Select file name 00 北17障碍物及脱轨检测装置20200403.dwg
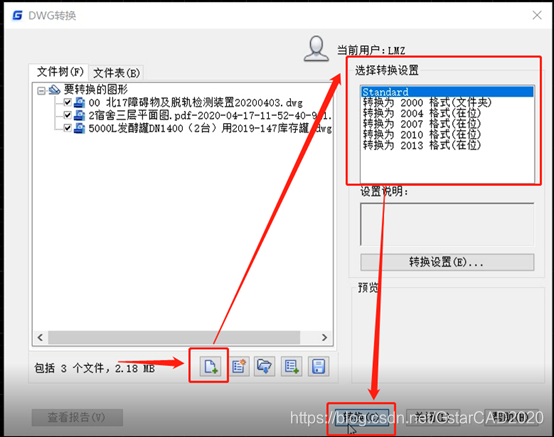Image resolution: width=554 pixels, height=437 pixels. tap(195, 103)
